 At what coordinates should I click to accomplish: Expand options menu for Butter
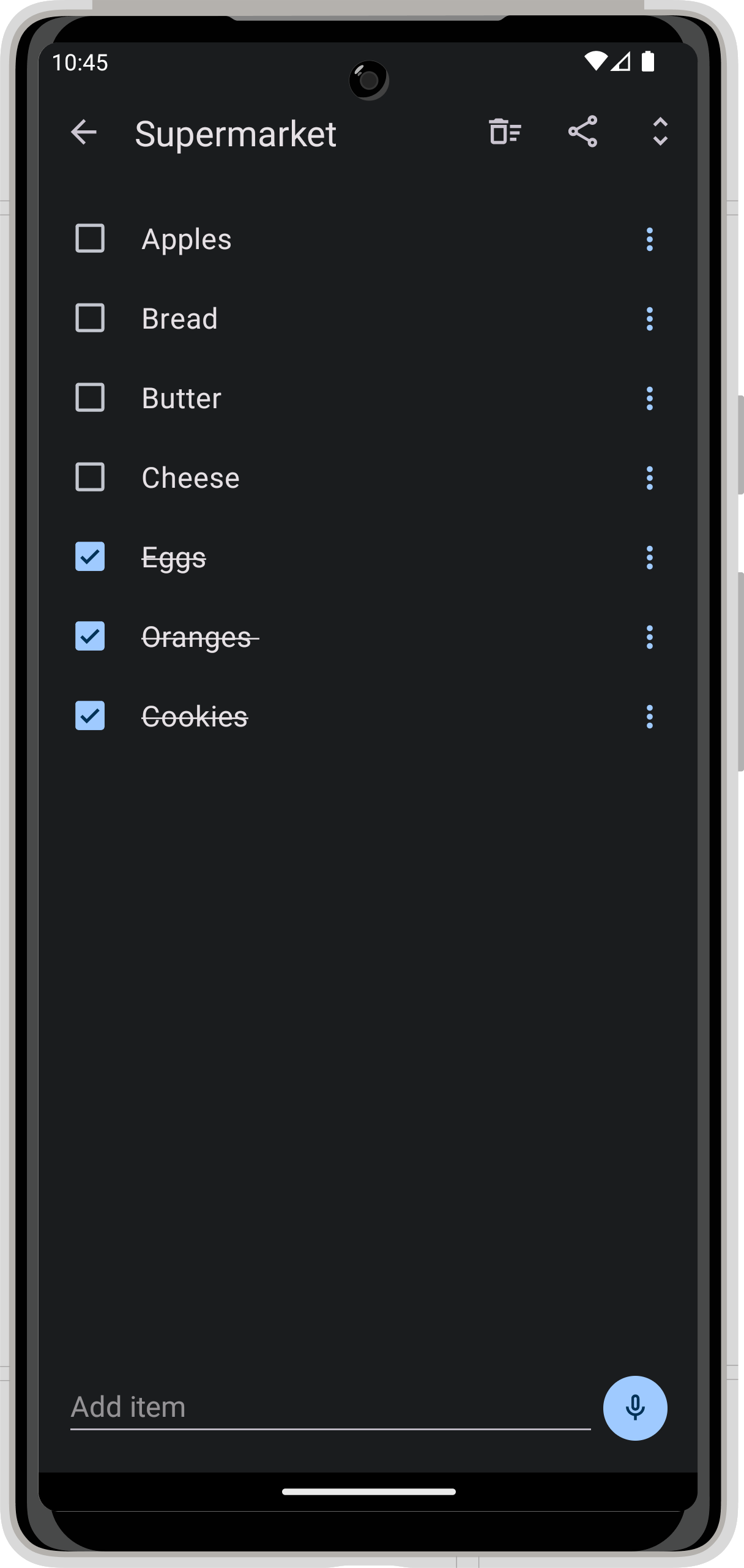pyautogui.click(x=650, y=398)
